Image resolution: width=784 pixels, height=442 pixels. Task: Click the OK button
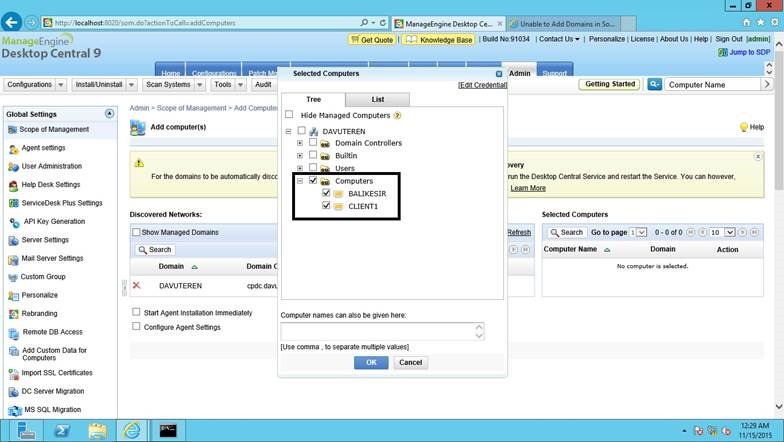(x=371, y=362)
